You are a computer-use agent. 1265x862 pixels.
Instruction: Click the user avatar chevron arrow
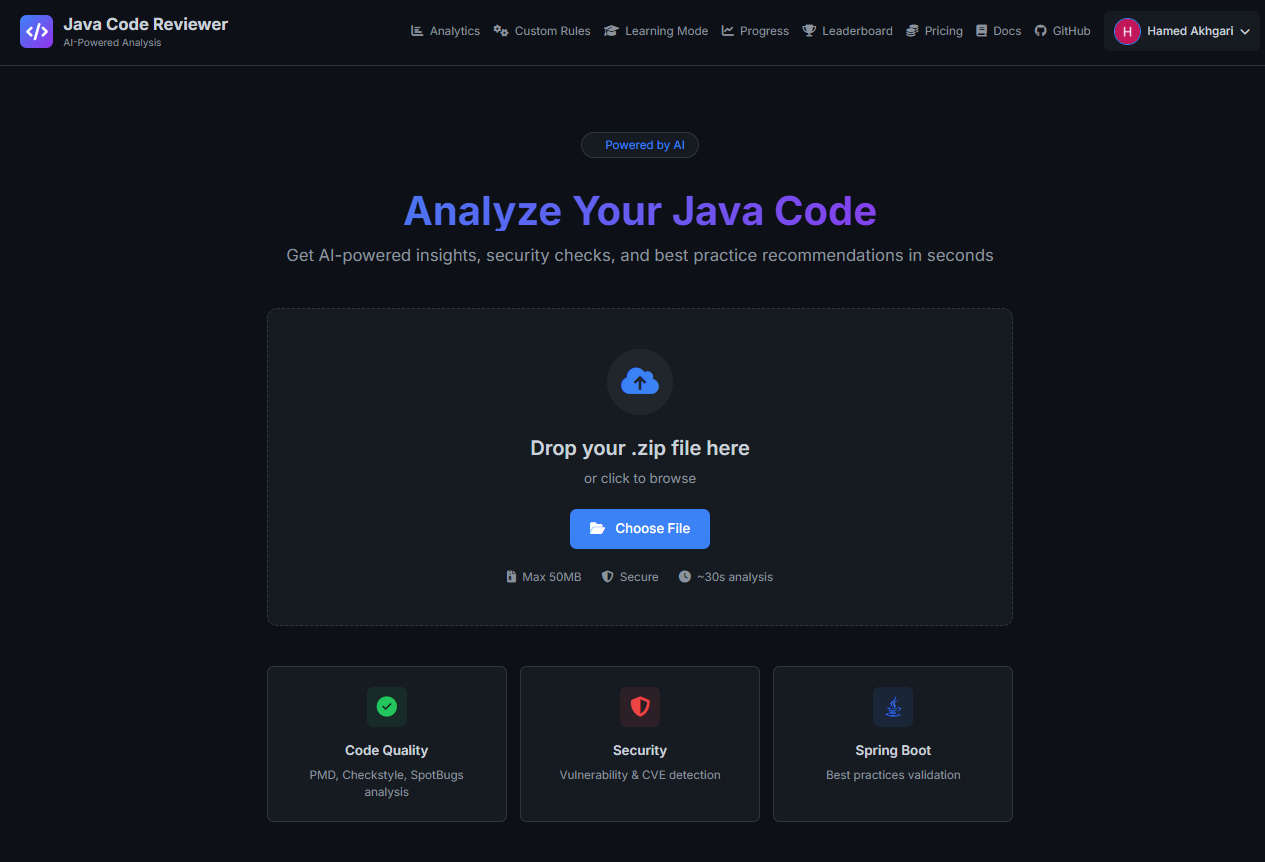1243,31
